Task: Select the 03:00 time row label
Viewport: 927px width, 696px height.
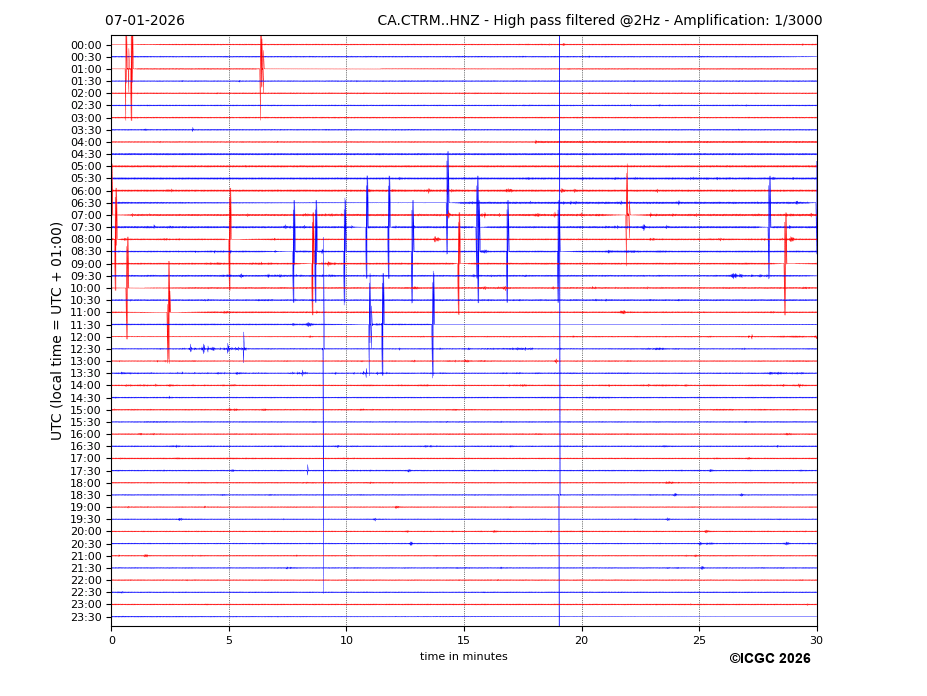Action: point(86,118)
